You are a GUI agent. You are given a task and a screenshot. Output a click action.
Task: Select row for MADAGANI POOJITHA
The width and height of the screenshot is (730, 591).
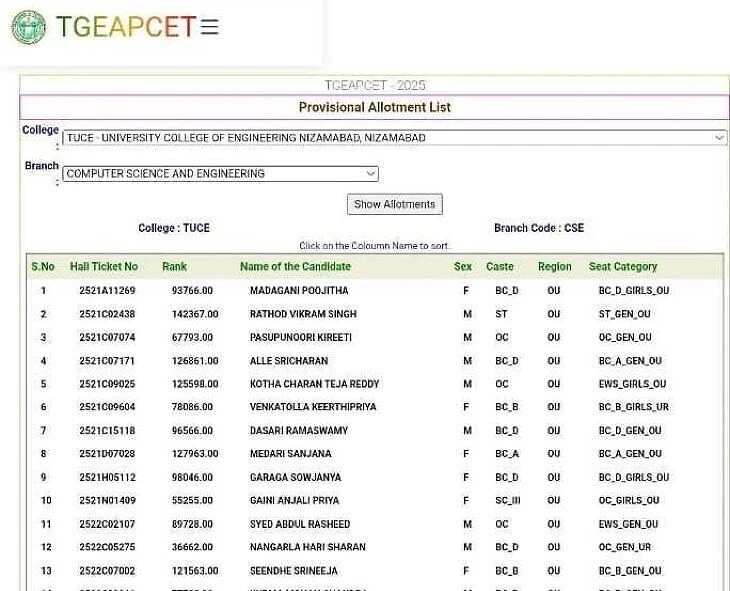point(299,291)
